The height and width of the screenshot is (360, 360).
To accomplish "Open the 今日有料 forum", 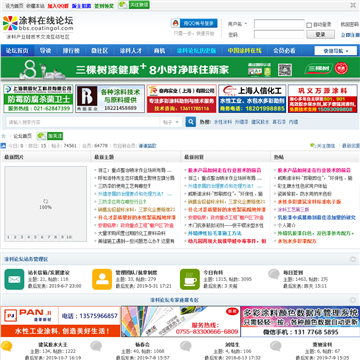I will tap(213, 272).
